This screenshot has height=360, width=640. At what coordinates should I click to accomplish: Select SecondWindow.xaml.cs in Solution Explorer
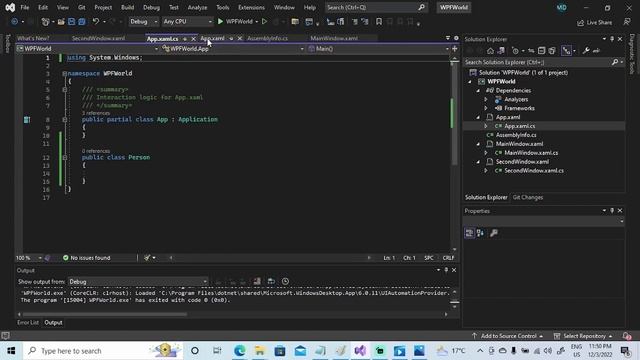click(534, 171)
